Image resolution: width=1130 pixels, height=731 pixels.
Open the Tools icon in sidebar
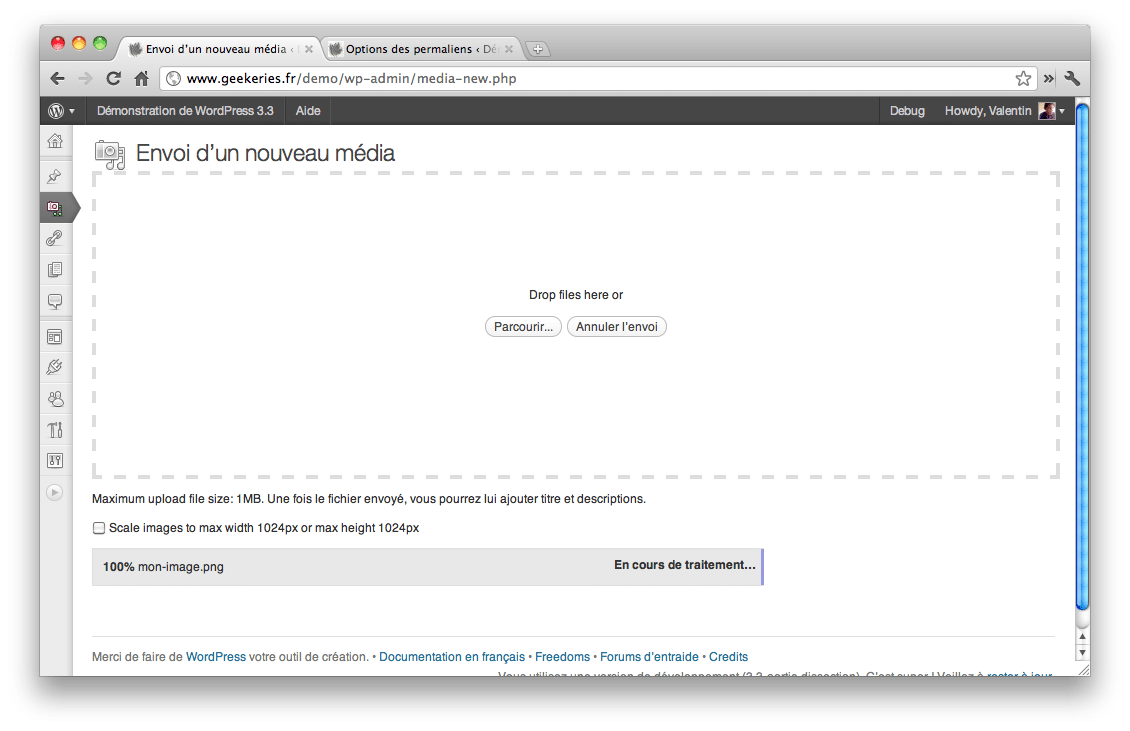tap(55, 430)
